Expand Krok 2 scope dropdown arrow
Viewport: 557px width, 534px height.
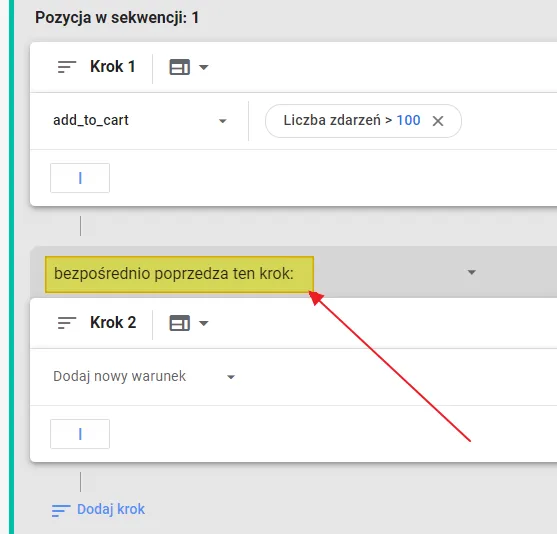204,323
